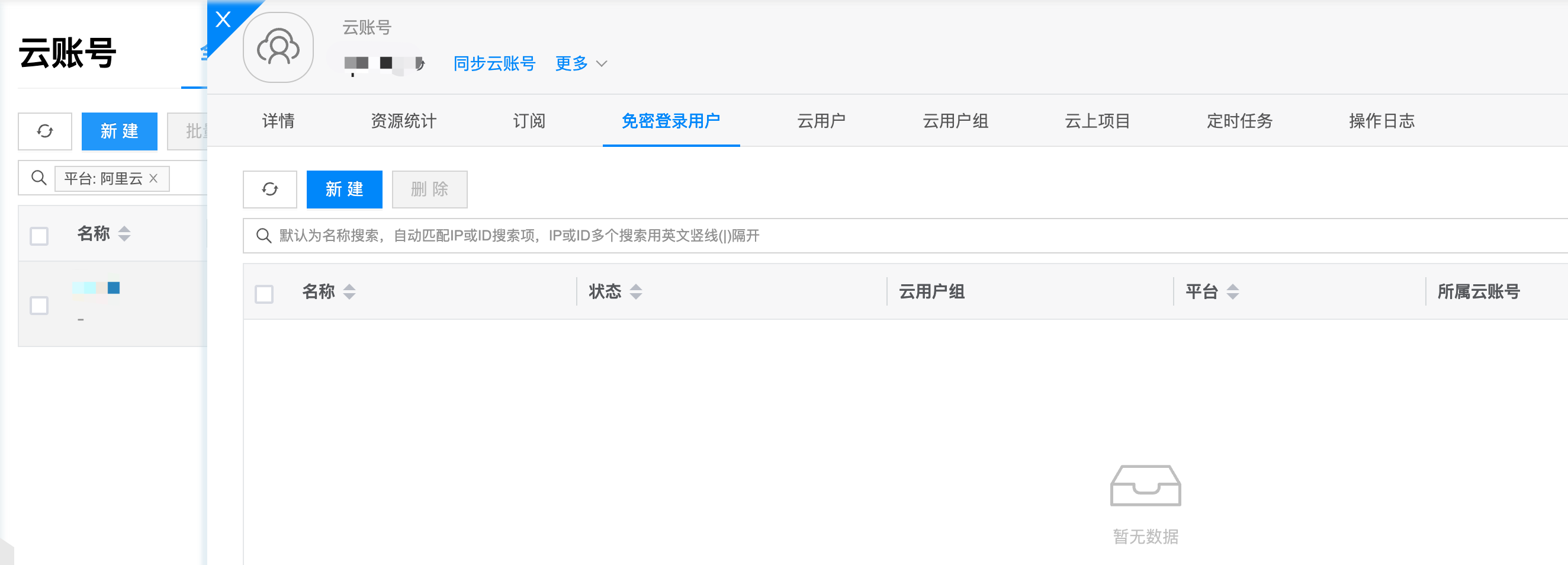Image resolution: width=1568 pixels, height=565 pixels.
Task: Sort user table by 平台 column
Action: coord(1232,292)
